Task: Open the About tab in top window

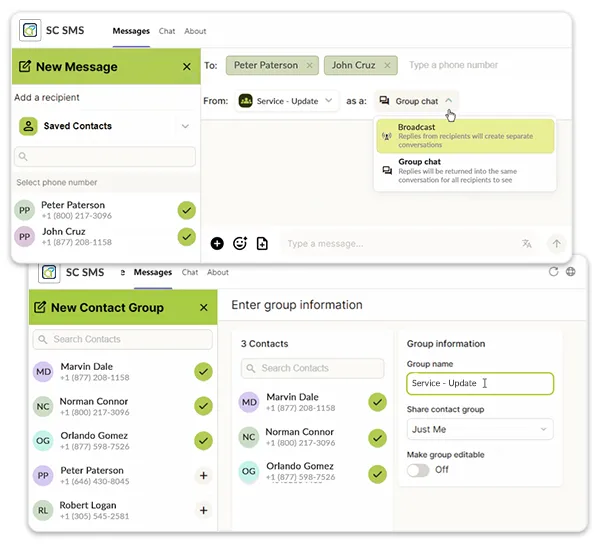Action: [x=195, y=31]
